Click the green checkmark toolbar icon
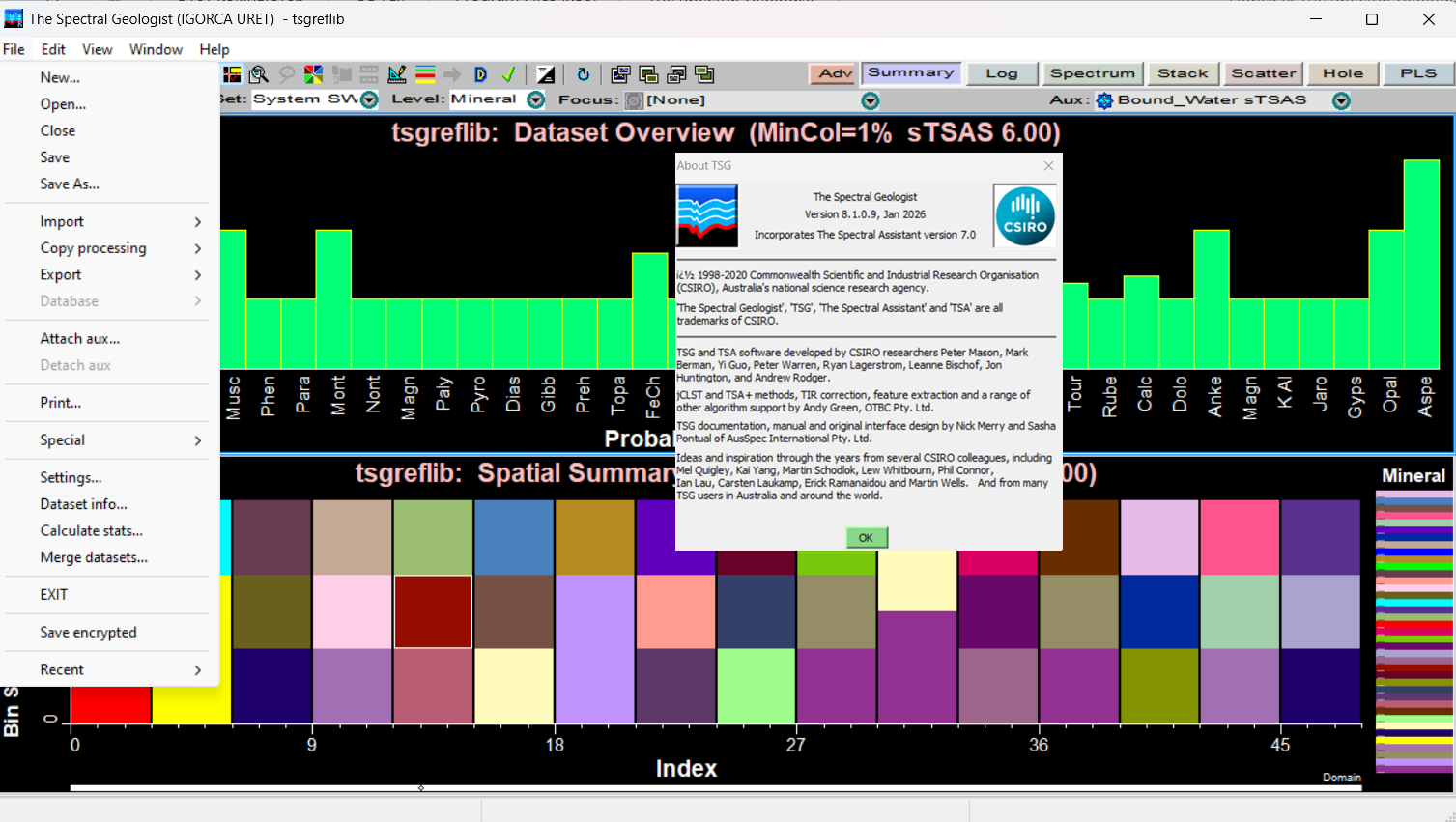 coord(508,74)
